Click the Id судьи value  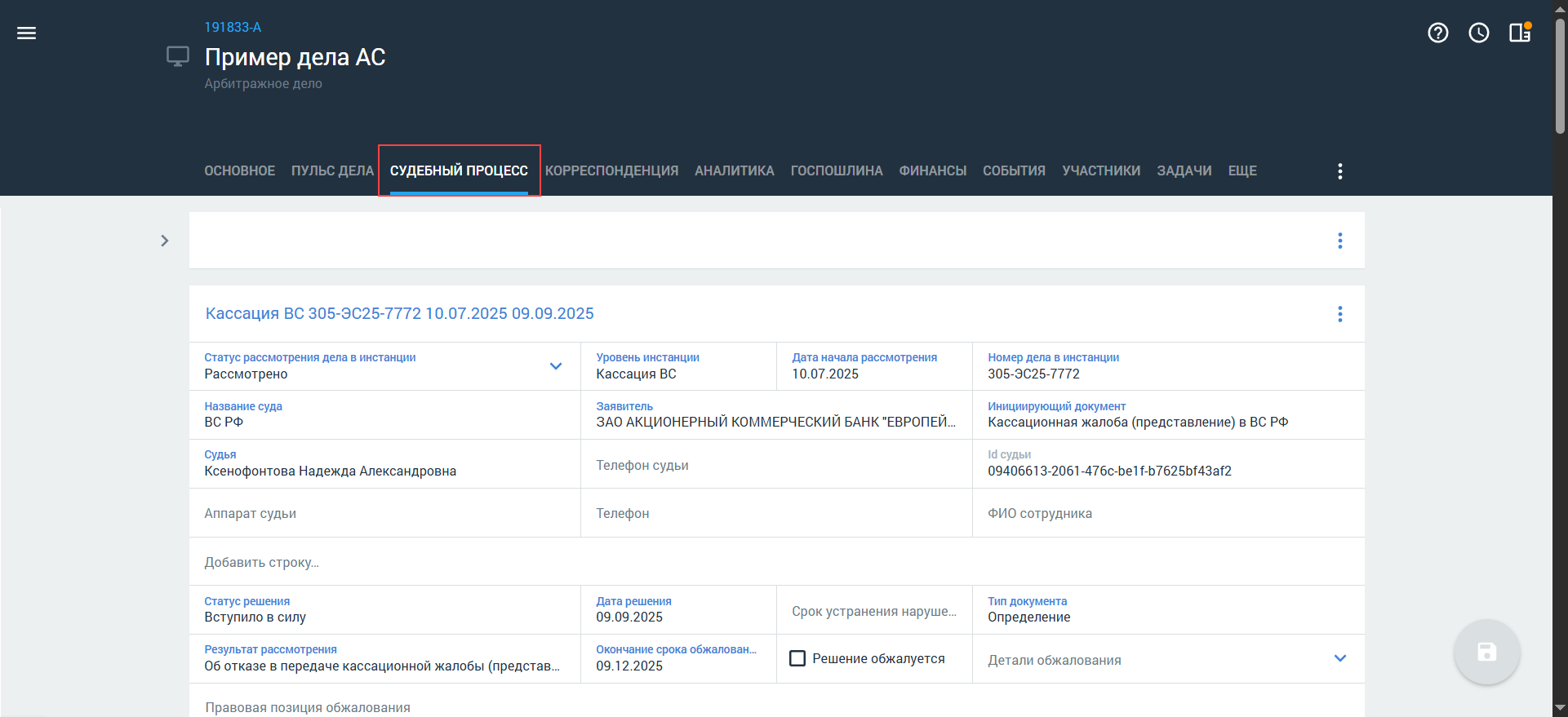(1109, 471)
